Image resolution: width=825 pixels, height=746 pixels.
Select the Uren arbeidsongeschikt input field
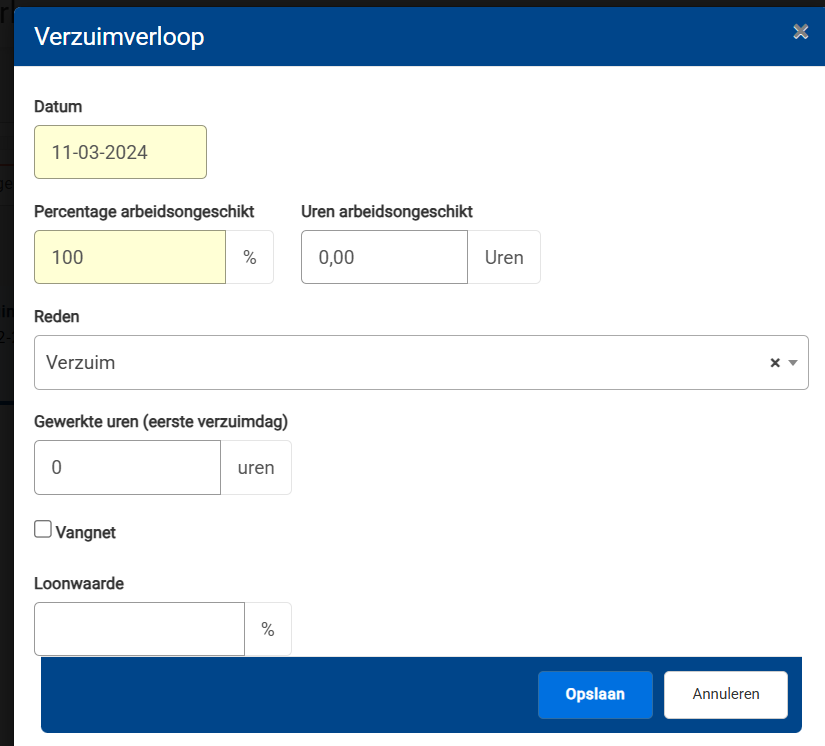click(384, 257)
